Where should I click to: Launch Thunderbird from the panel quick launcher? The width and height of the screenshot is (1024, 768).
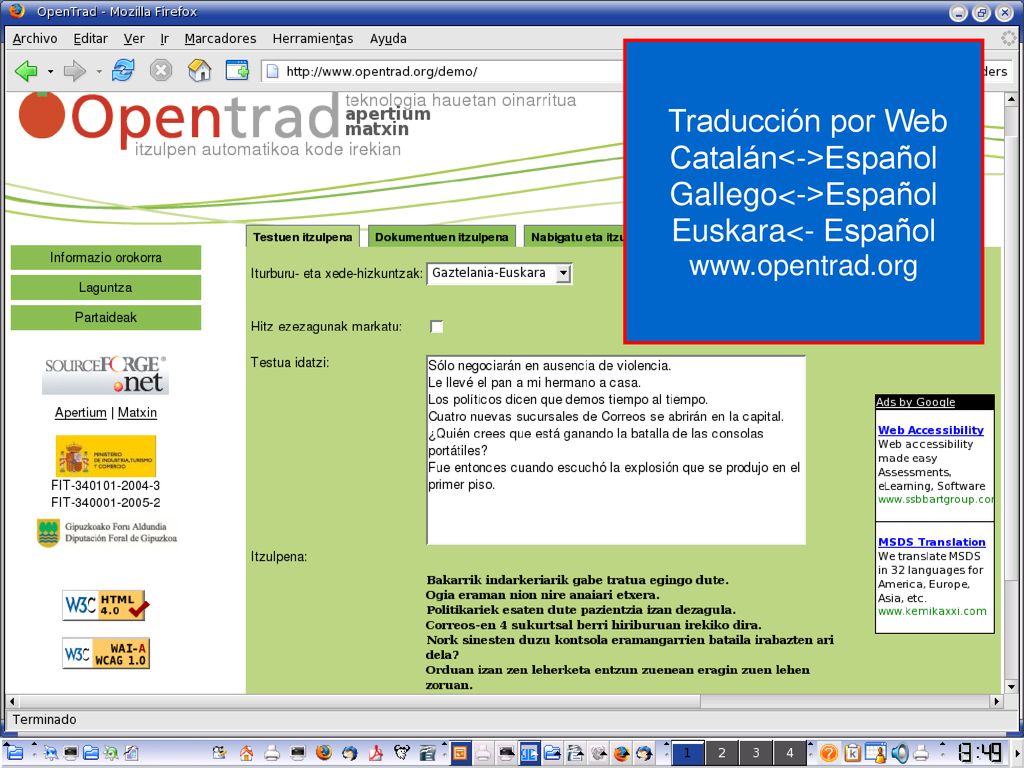pos(349,753)
